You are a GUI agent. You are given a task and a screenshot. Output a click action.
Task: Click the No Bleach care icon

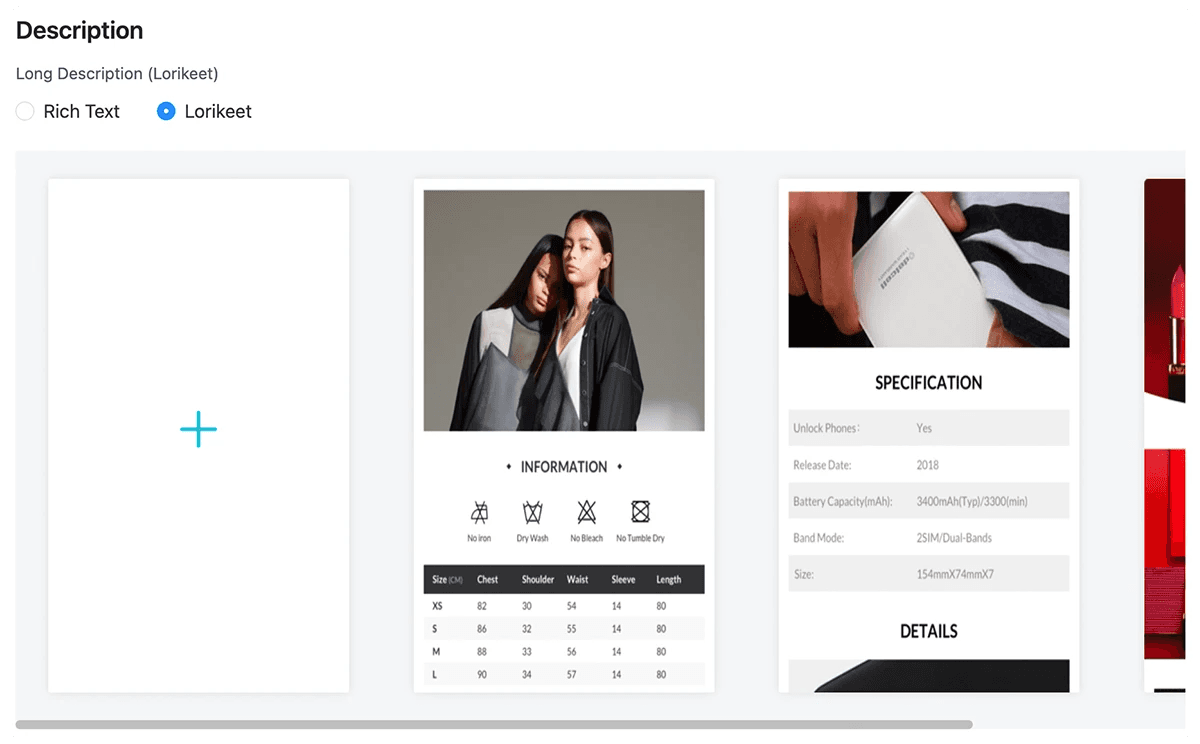(586, 513)
